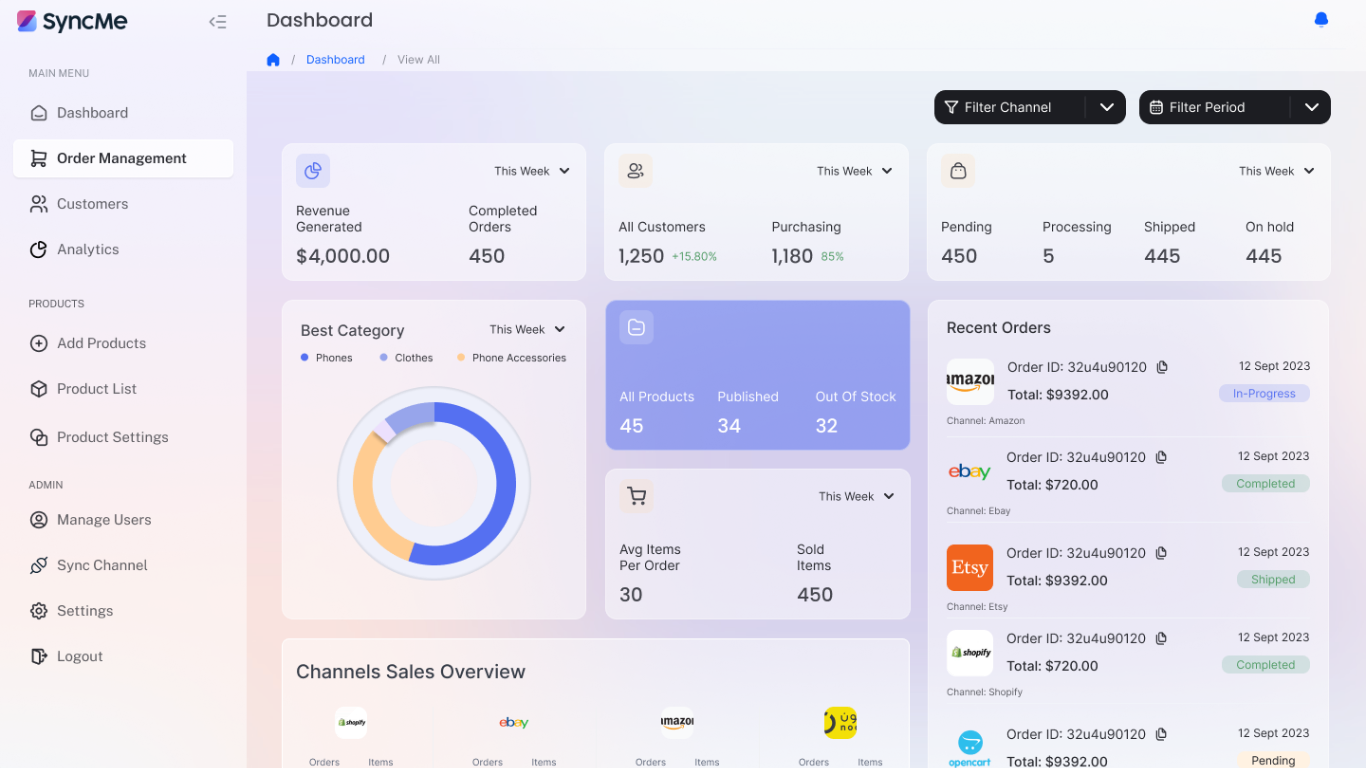This screenshot has height=768, width=1366.
Task: Click the notification bell icon
Action: tap(1321, 20)
